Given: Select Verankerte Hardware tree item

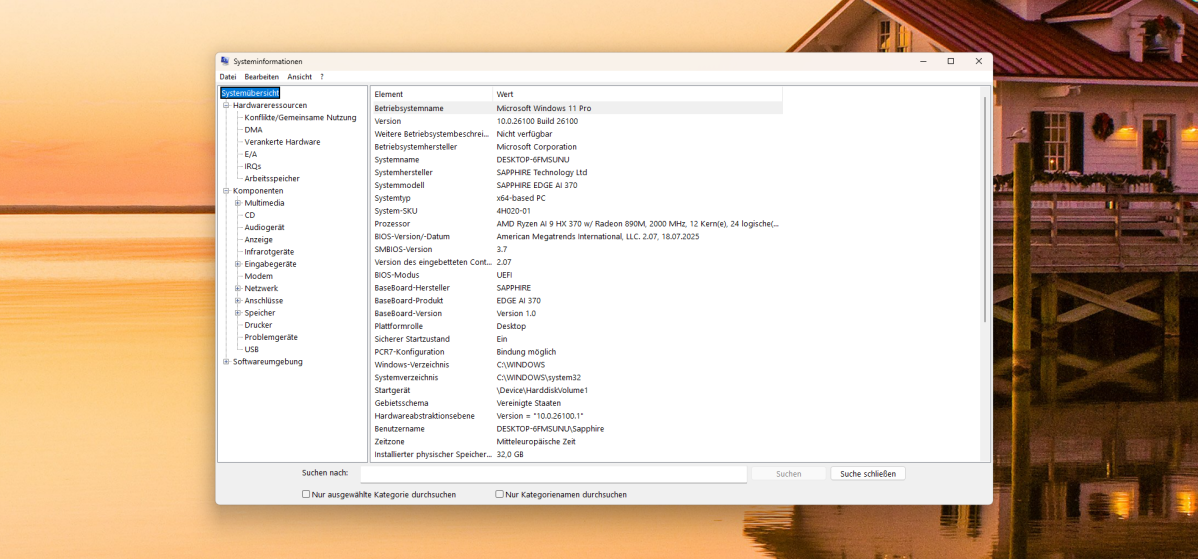Looking at the screenshot, I should (282, 142).
